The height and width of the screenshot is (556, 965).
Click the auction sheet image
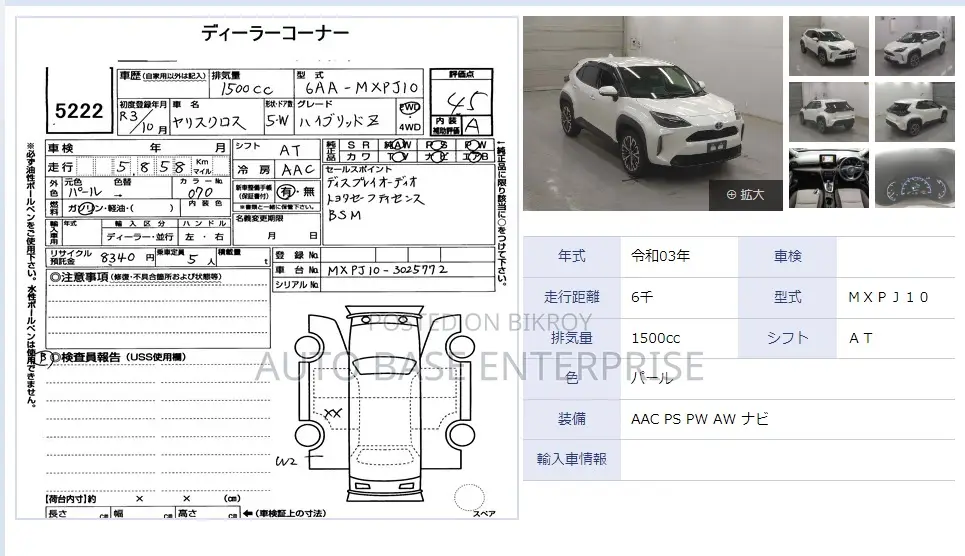click(x=267, y=268)
